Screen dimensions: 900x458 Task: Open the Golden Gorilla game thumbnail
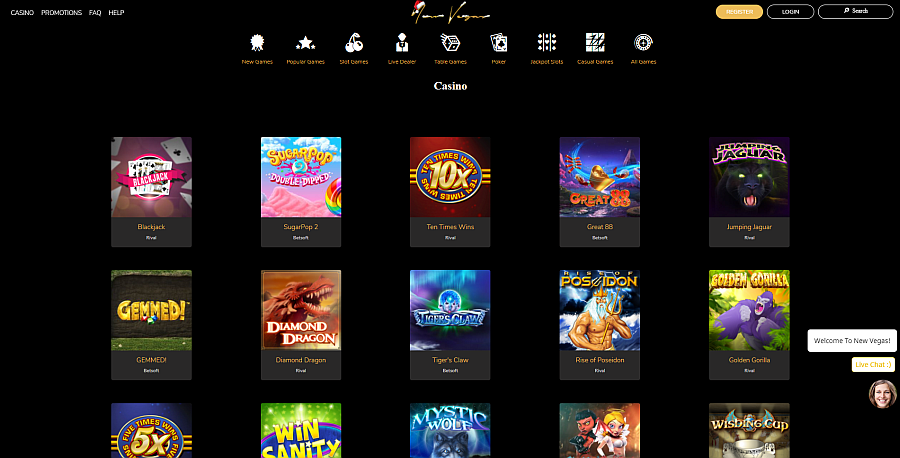pyautogui.click(x=749, y=310)
